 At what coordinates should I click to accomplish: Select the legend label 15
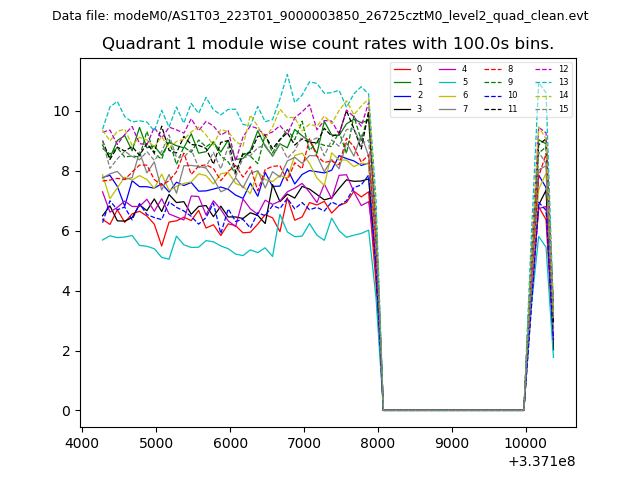[563, 108]
